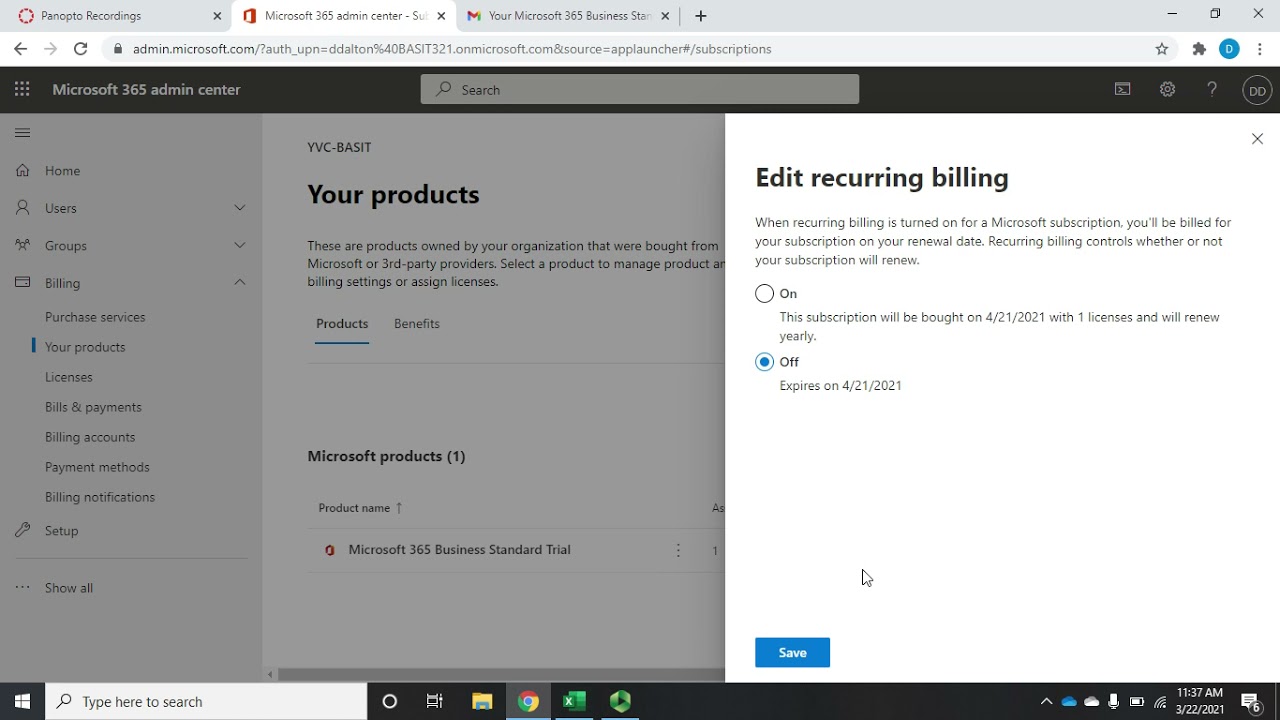Image resolution: width=1280 pixels, height=720 pixels.
Task: Switch to the Panopto Recordings browser tab
Action: click(x=115, y=16)
